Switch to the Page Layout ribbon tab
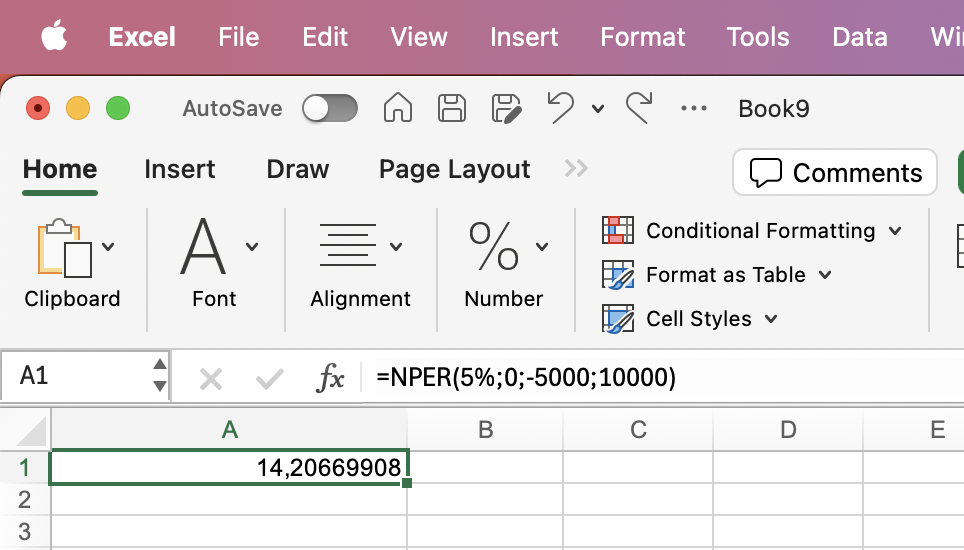Image resolution: width=964 pixels, height=550 pixels. (x=454, y=169)
